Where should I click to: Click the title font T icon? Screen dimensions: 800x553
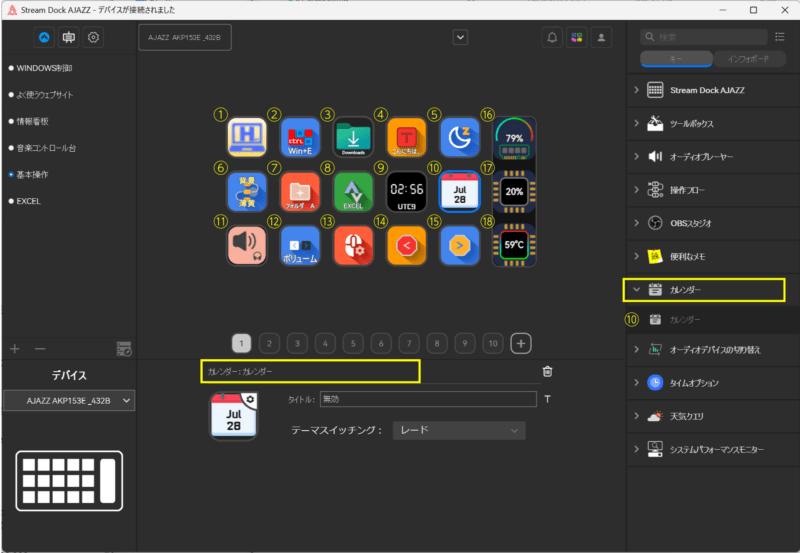[547, 399]
